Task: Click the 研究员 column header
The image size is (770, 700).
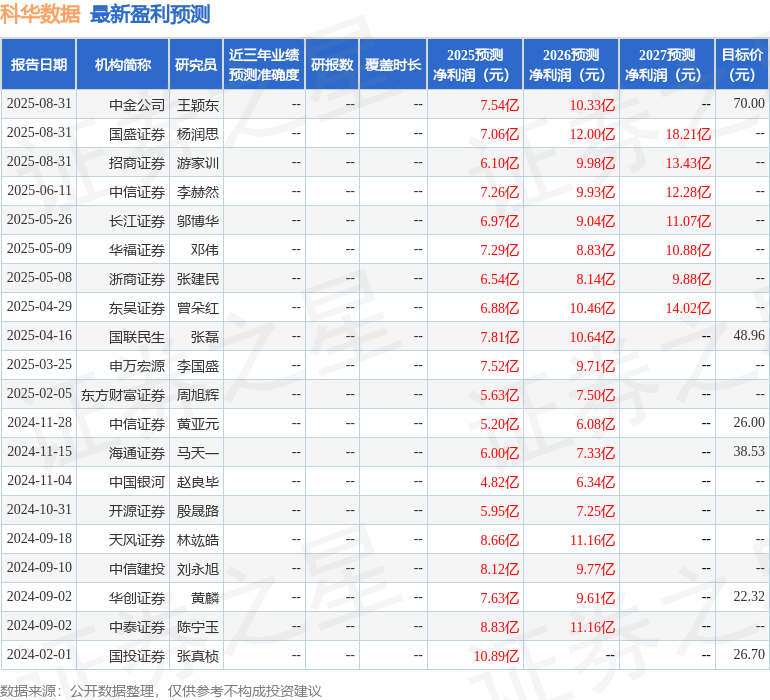Action: pyautogui.click(x=195, y=65)
